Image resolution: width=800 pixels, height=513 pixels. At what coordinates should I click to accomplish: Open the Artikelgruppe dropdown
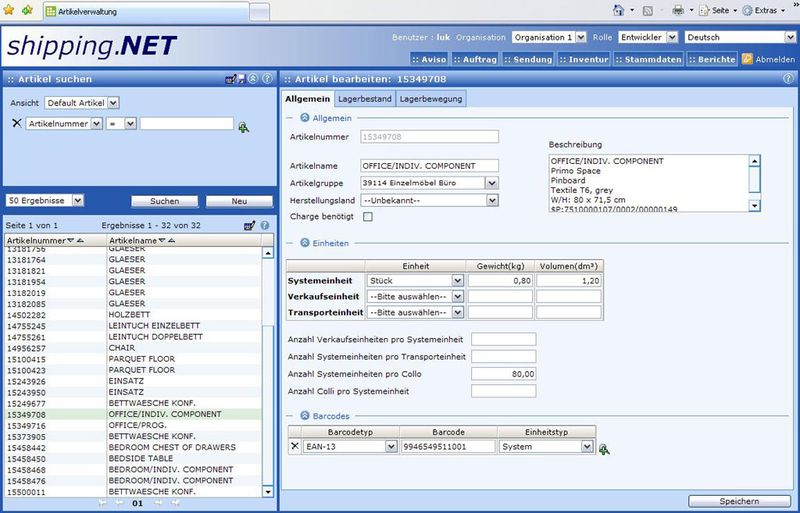[x=491, y=183]
